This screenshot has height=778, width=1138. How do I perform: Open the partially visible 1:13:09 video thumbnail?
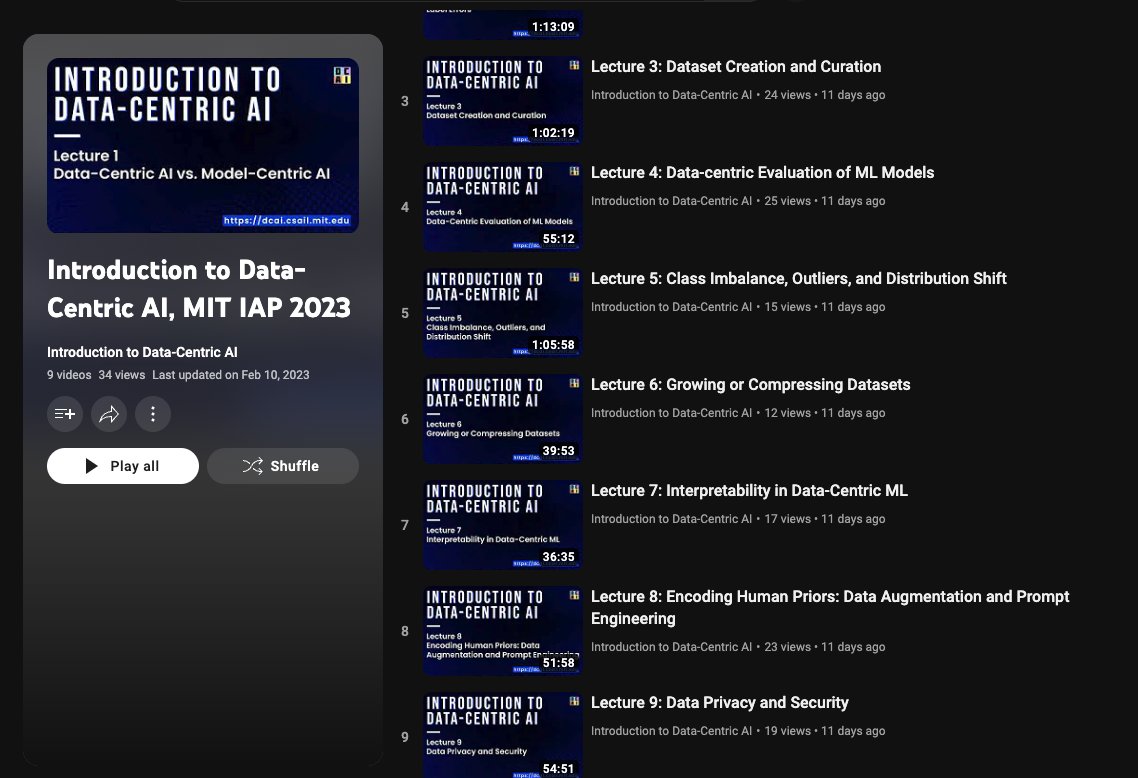(x=502, y=23)
